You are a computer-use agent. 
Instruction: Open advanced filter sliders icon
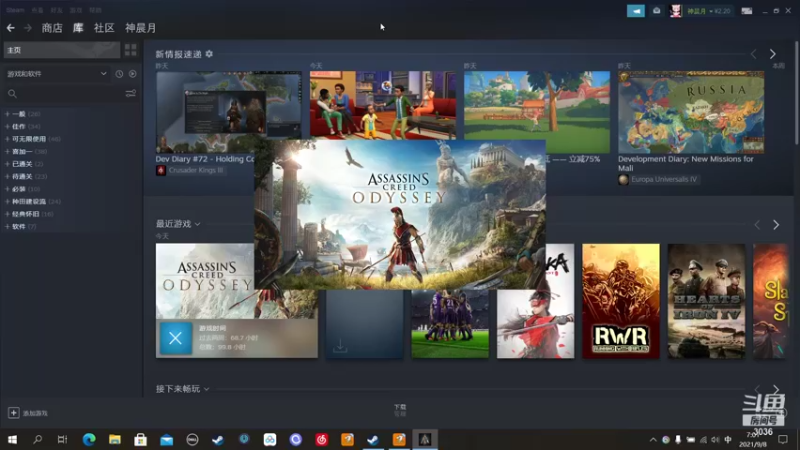131,94
